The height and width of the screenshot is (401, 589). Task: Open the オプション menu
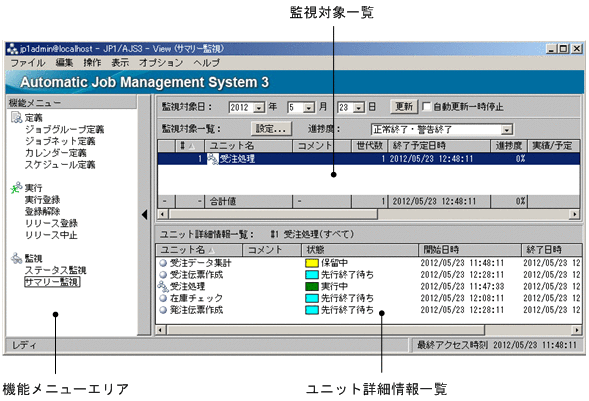pyautogui.click(x=161, y=63)
